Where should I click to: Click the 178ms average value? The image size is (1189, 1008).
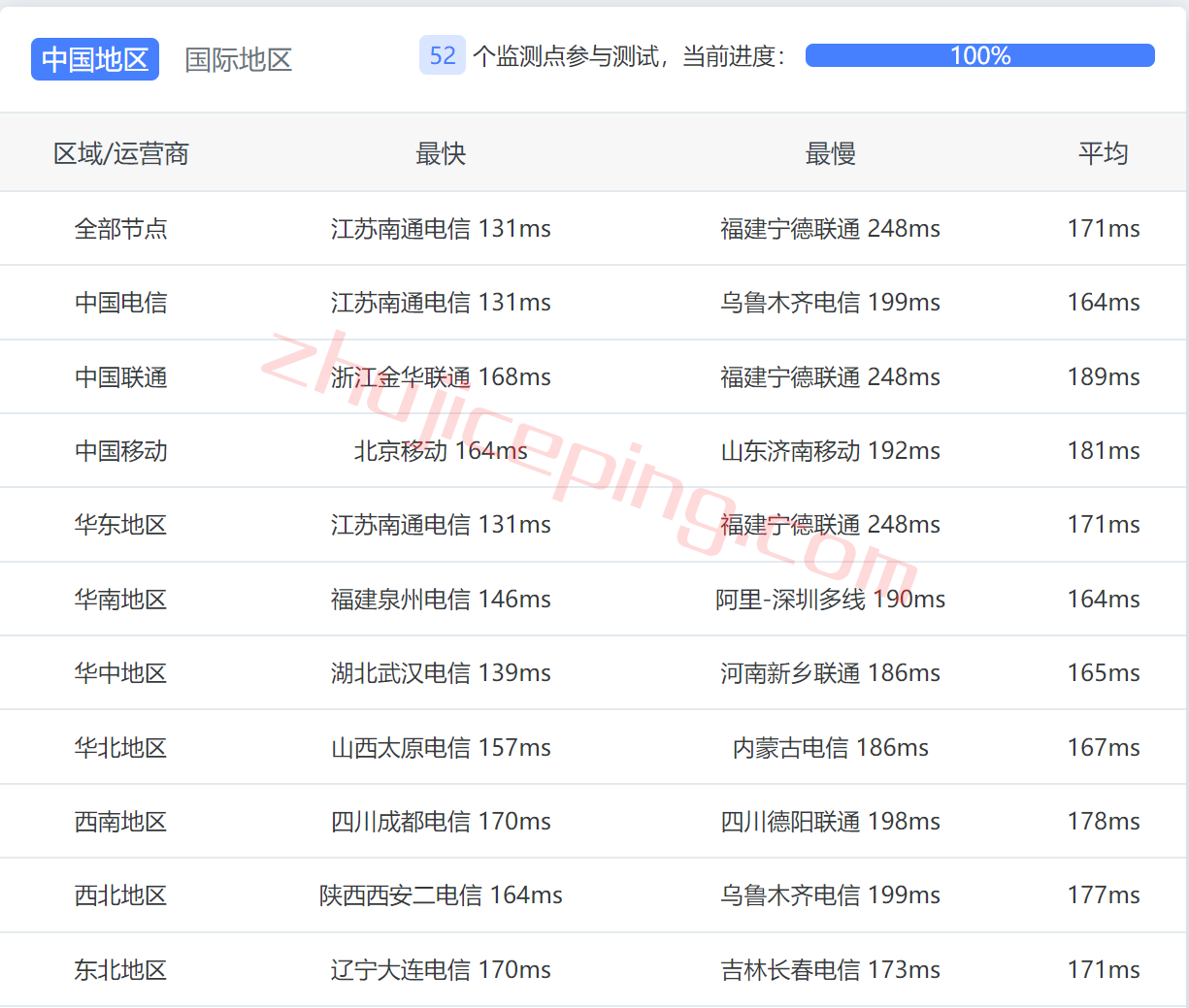coord(1104,821)
